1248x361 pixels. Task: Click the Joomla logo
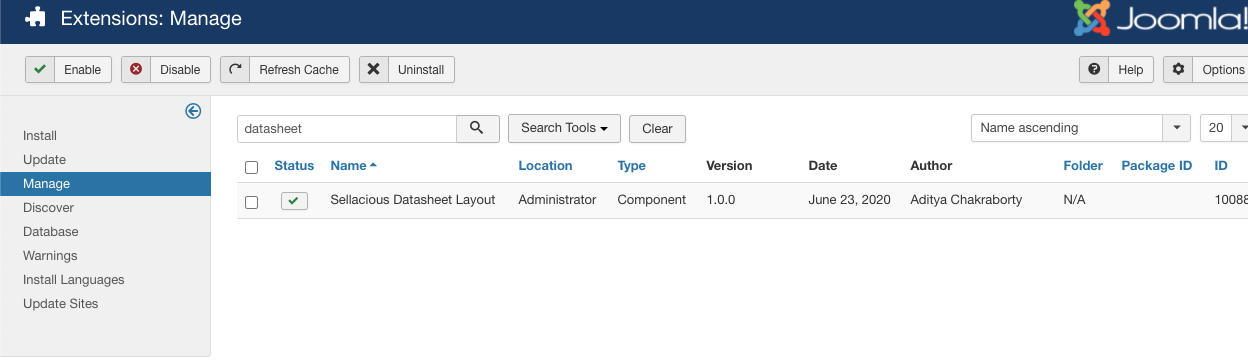(1160, 18)
